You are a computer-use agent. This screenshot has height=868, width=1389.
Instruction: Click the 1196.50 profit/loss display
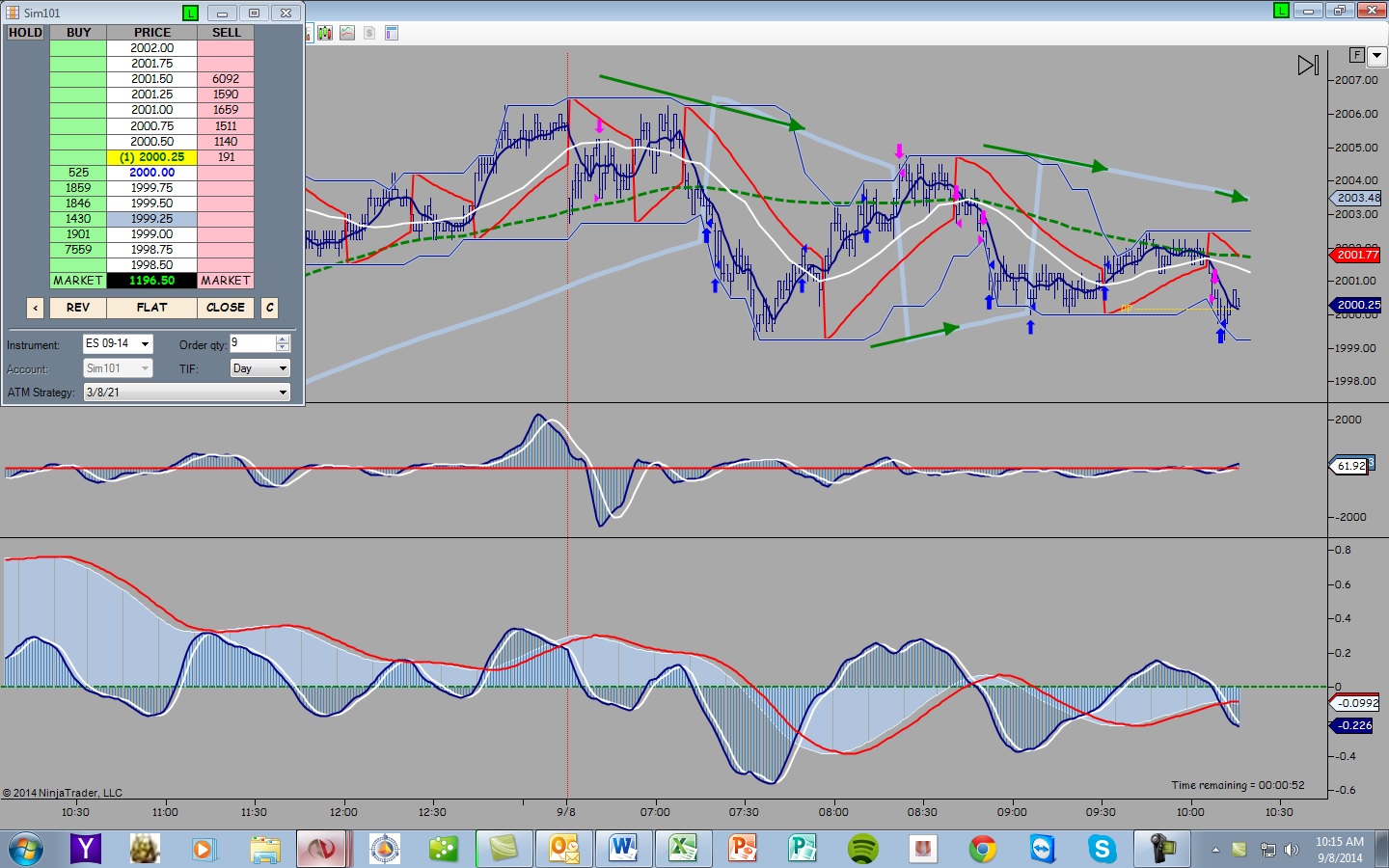151,281
